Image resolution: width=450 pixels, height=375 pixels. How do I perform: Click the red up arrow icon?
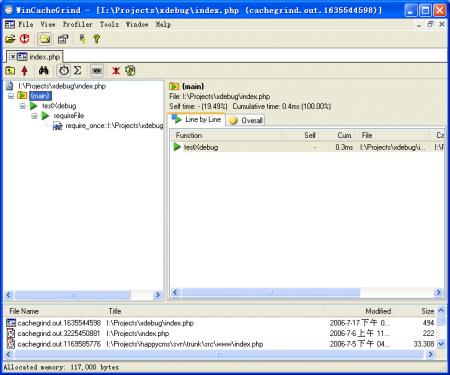click(x=24, y=71)
